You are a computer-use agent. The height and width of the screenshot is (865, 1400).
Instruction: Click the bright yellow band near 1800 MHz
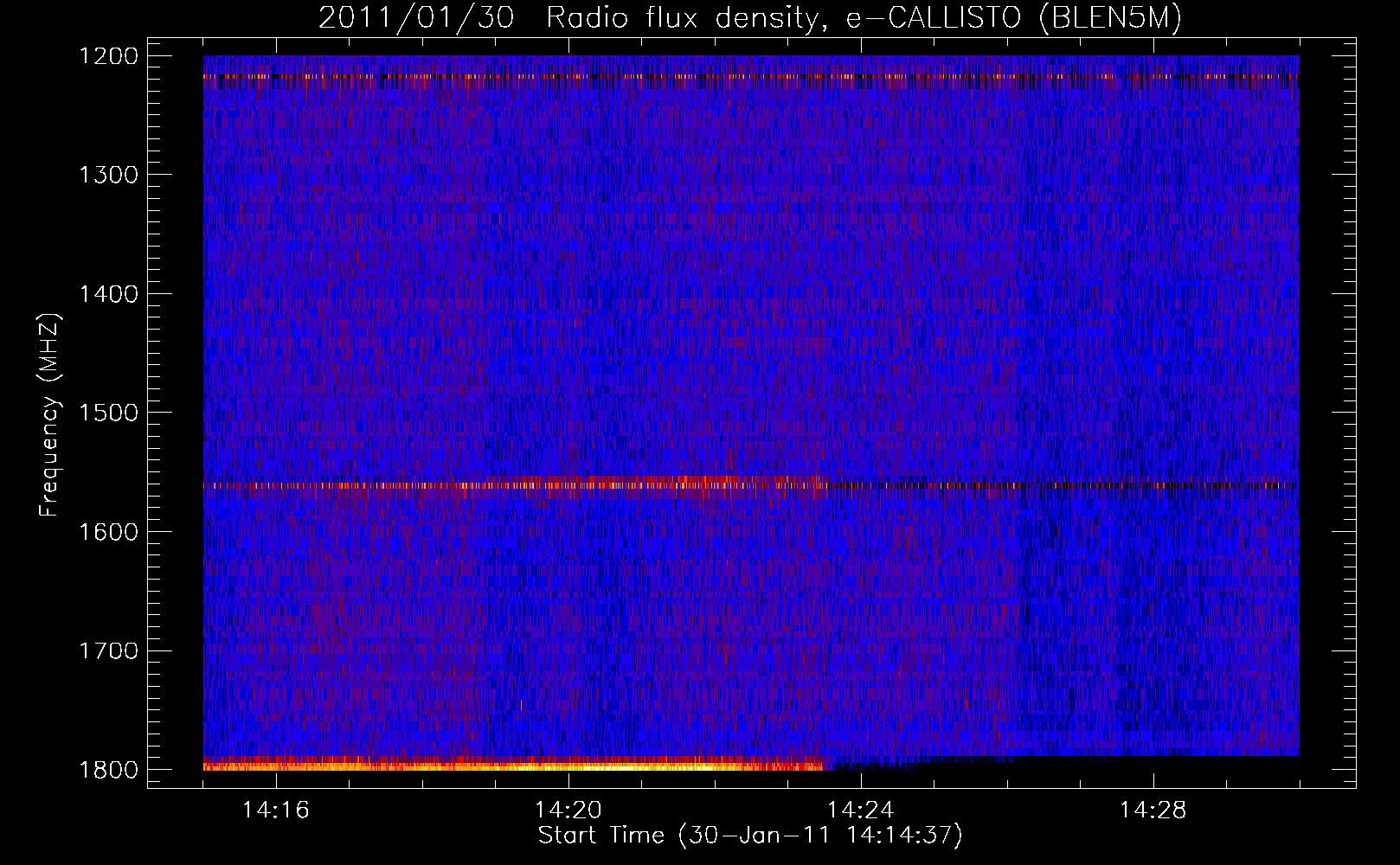515,765
